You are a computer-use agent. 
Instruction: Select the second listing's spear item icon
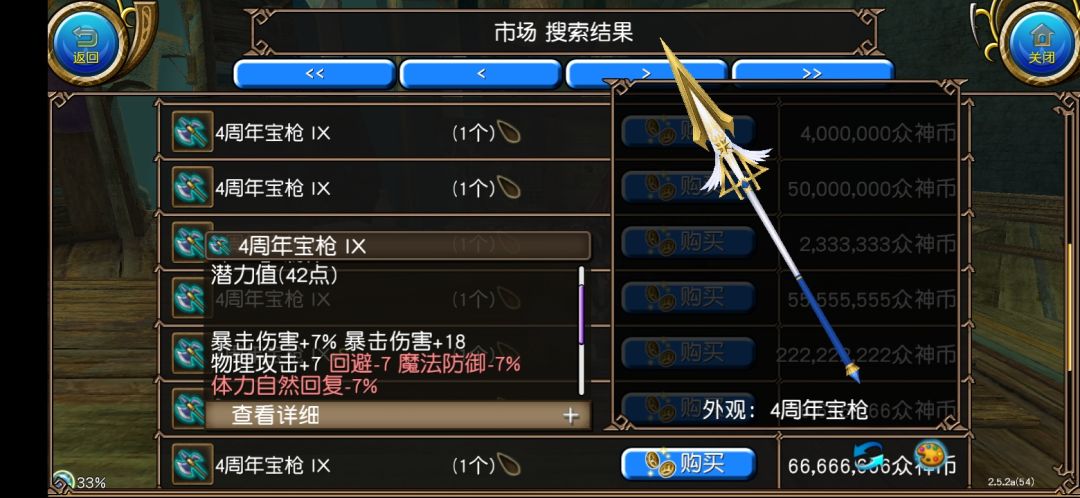click(190, 187)
